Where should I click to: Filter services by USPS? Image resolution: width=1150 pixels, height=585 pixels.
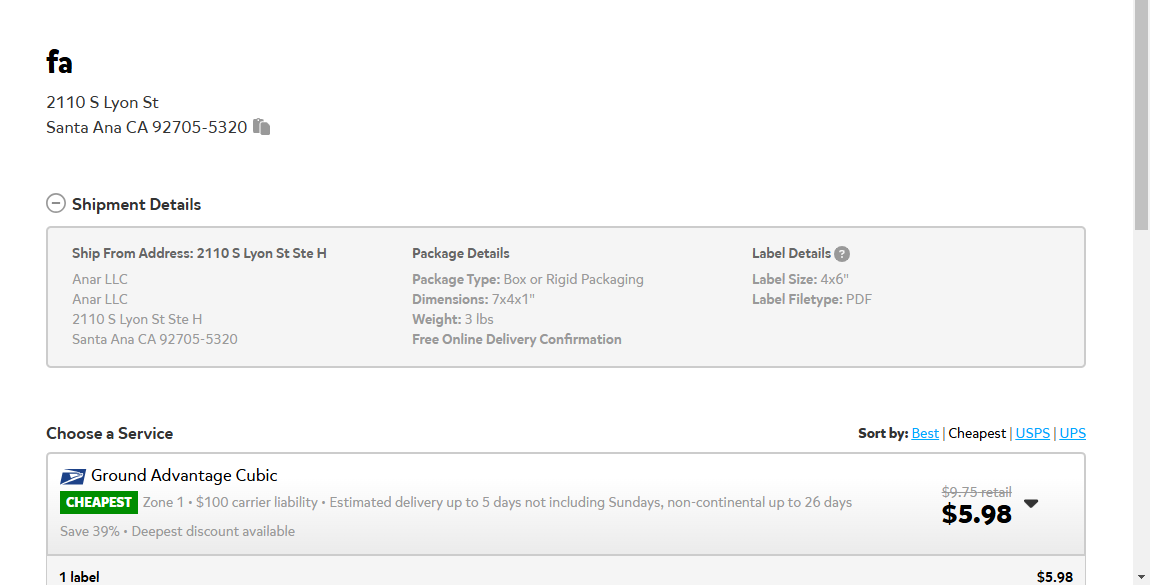coord(1033,433)
